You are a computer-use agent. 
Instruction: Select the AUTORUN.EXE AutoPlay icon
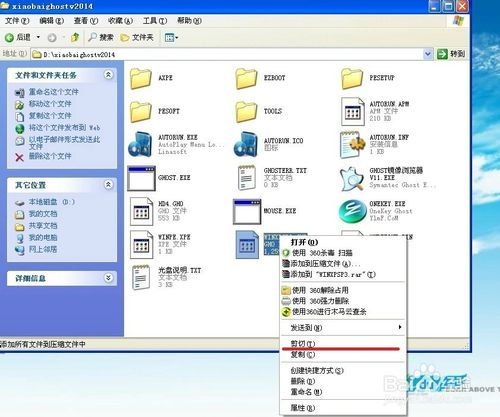(x=140, y=144)
